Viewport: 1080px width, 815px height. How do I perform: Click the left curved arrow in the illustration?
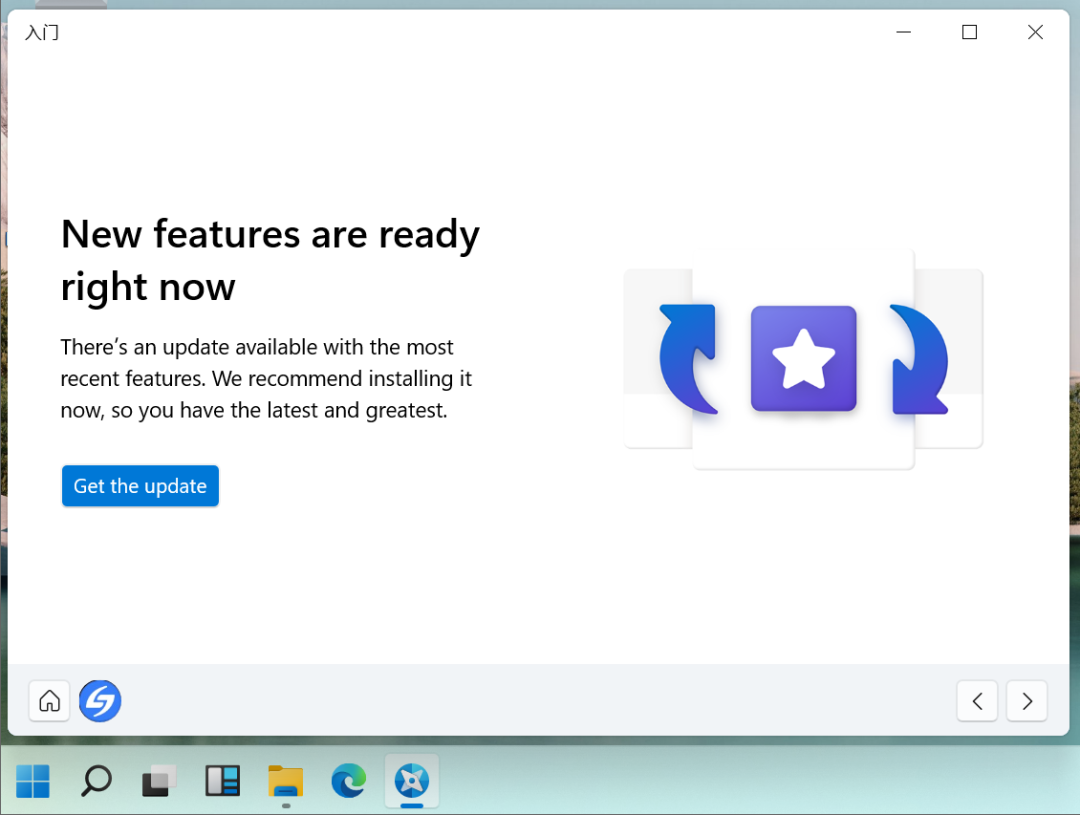pos(686,360)
